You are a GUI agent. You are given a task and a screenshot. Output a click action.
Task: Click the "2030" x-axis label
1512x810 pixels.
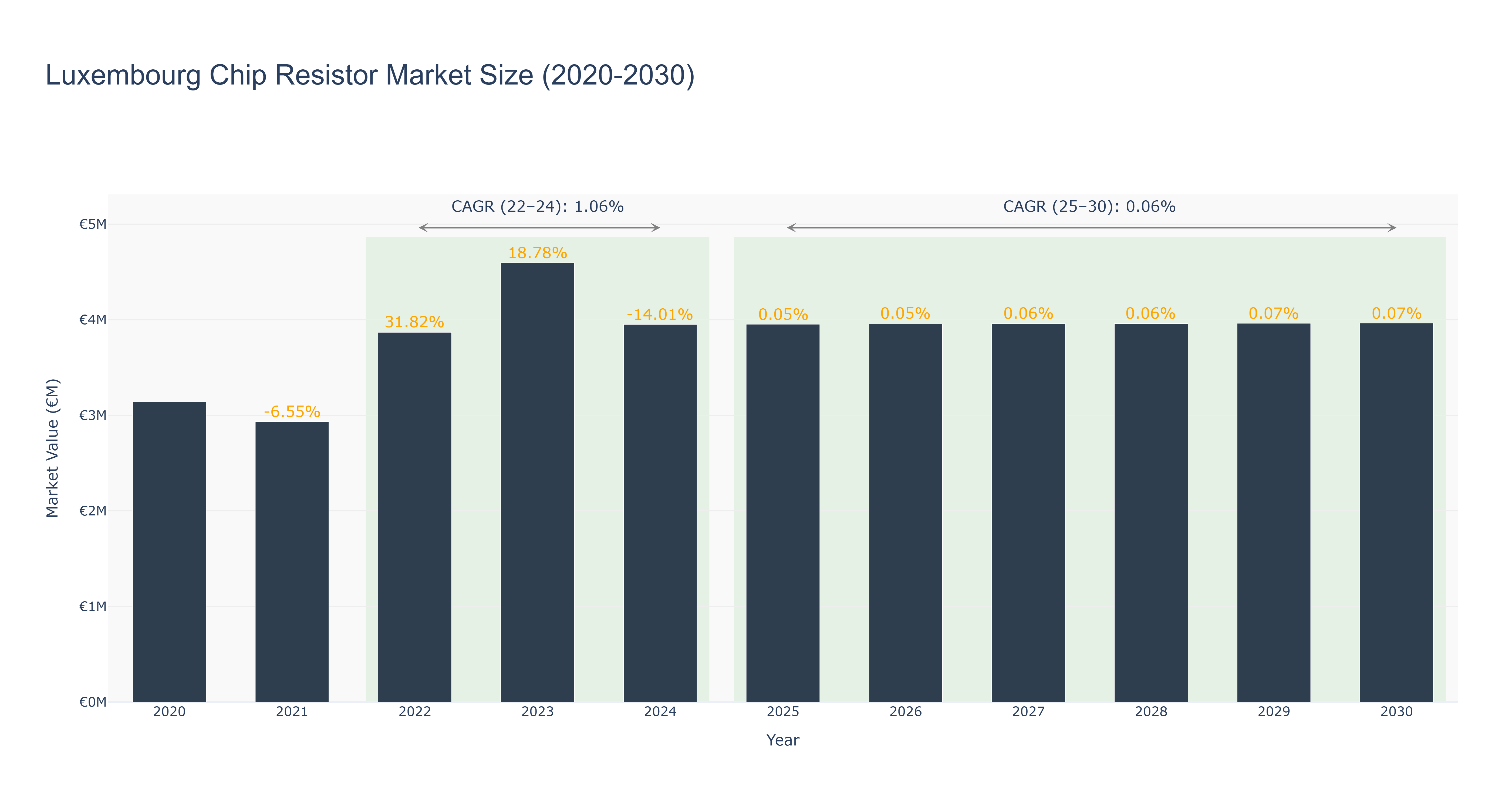(x=1396, y=712)
